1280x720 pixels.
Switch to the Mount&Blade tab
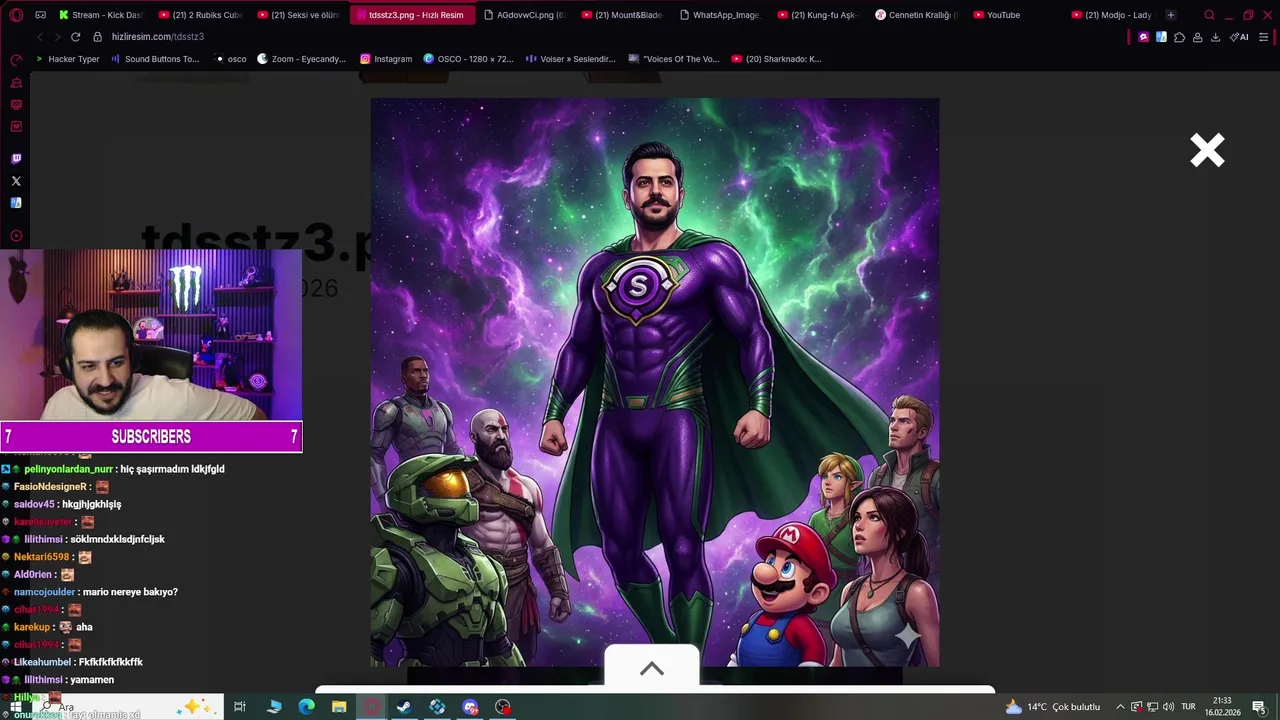click(x=621, y=15)
